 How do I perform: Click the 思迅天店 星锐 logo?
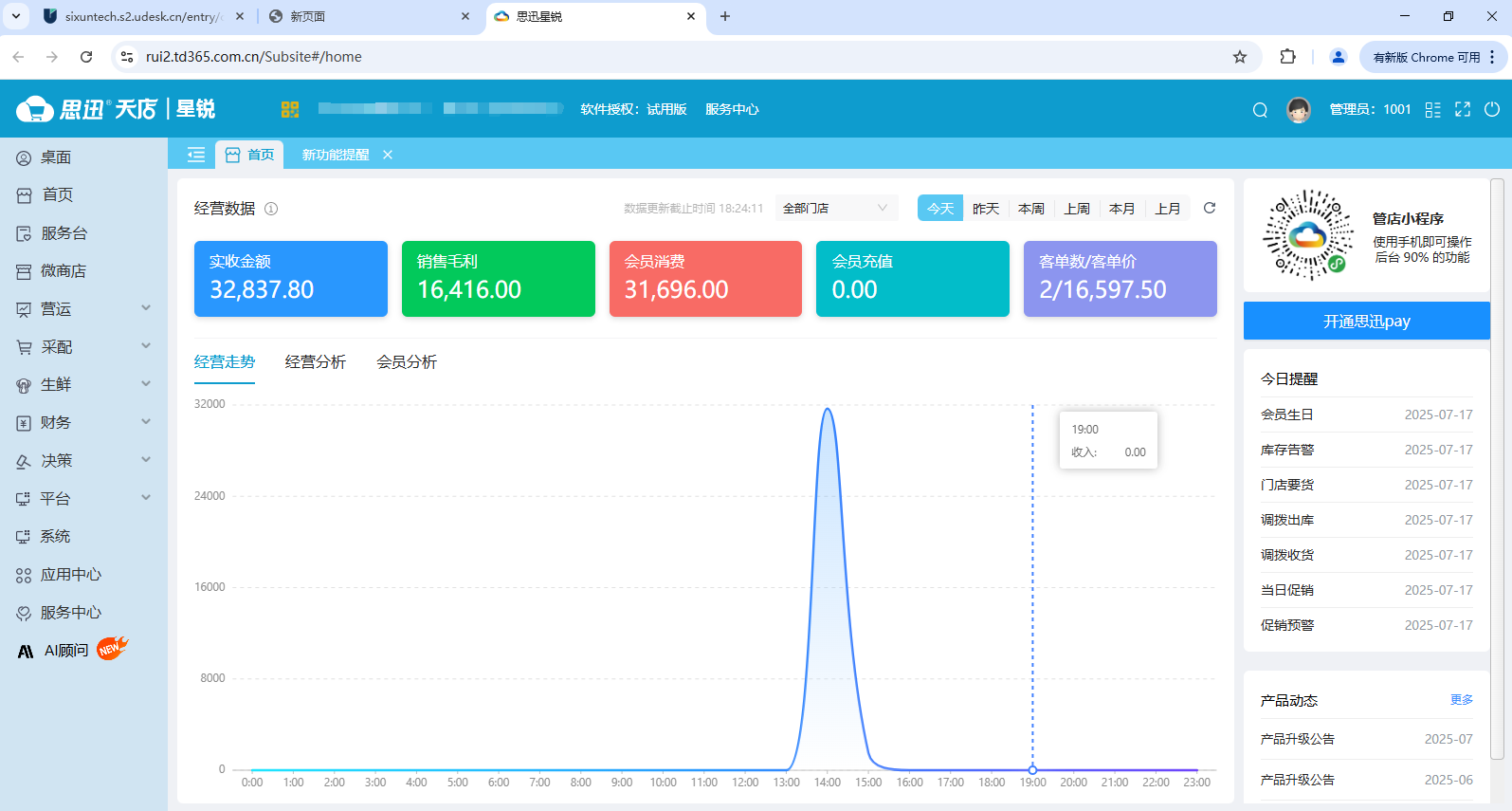click(116, 109)
